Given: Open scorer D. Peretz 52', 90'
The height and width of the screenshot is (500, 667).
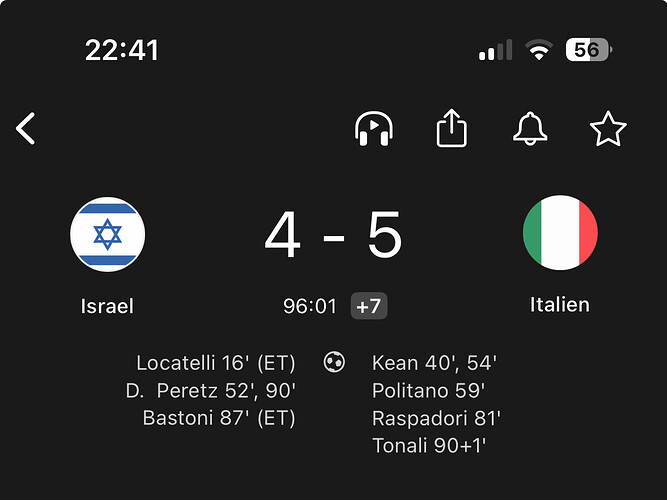Looking at the screenshot, I should click(x=211, y=390).
